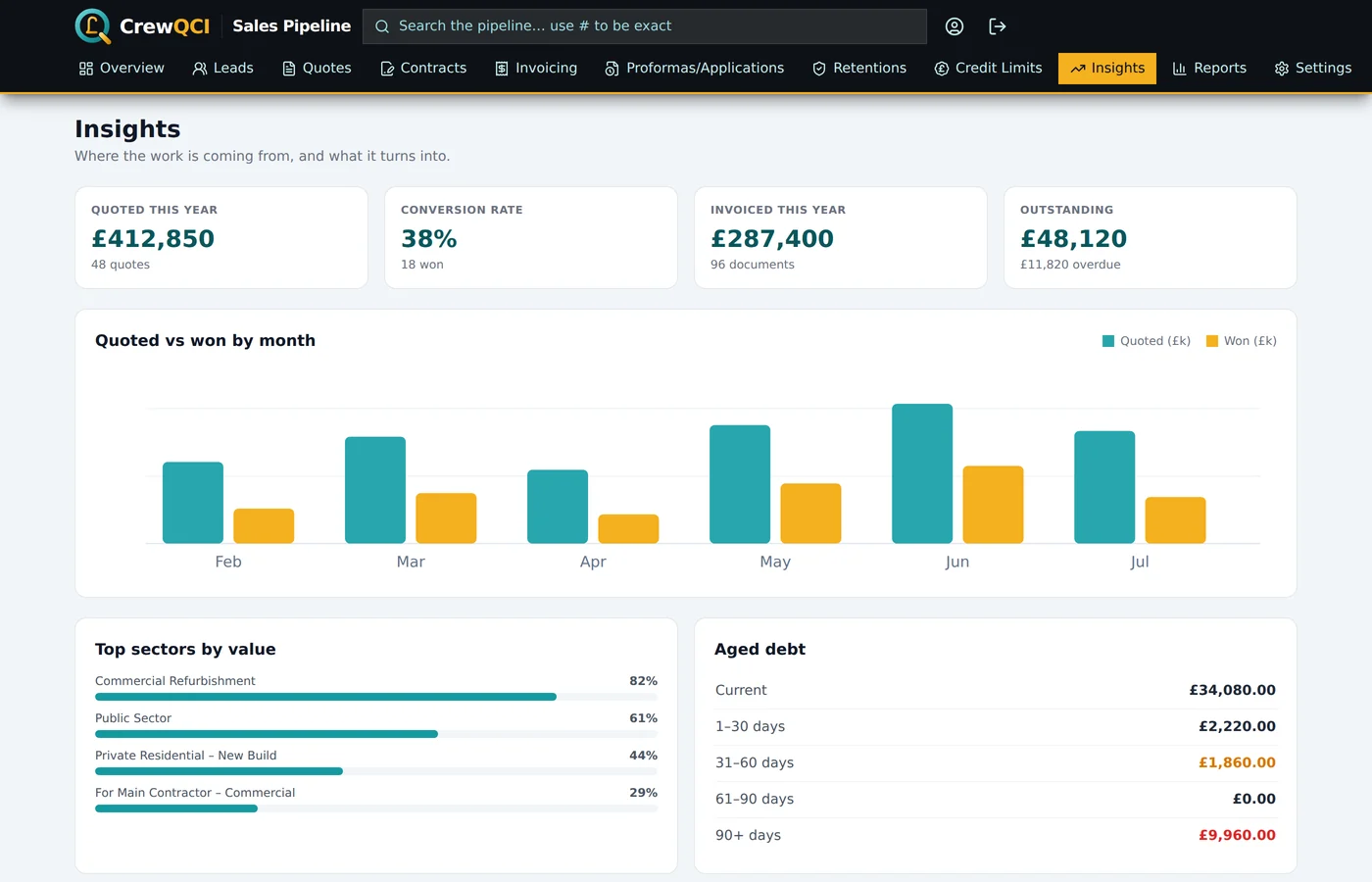Click the search magnifier icon
Image resolution: width=1372 pixels, height=882 pixels.
point(382,26)
